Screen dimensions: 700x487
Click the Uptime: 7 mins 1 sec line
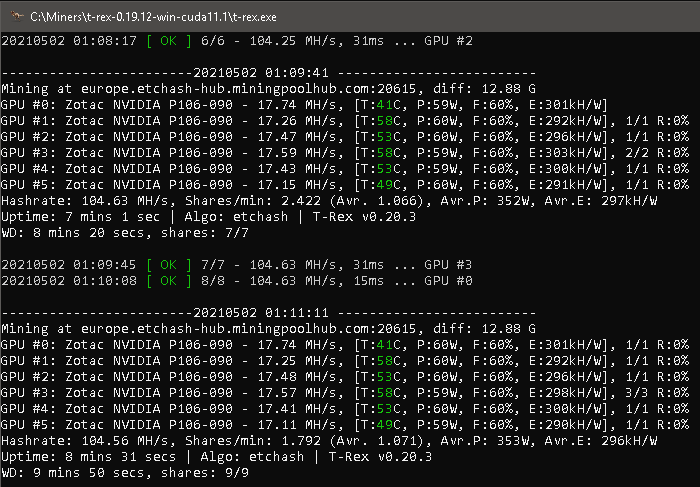pos(208,217)
